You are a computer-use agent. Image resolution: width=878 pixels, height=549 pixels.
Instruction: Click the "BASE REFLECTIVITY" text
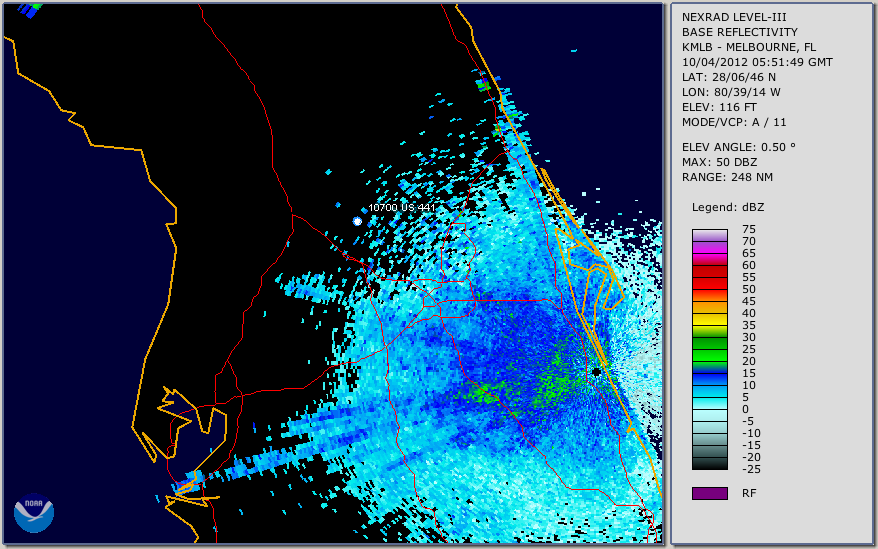click(x=739, y=32)
